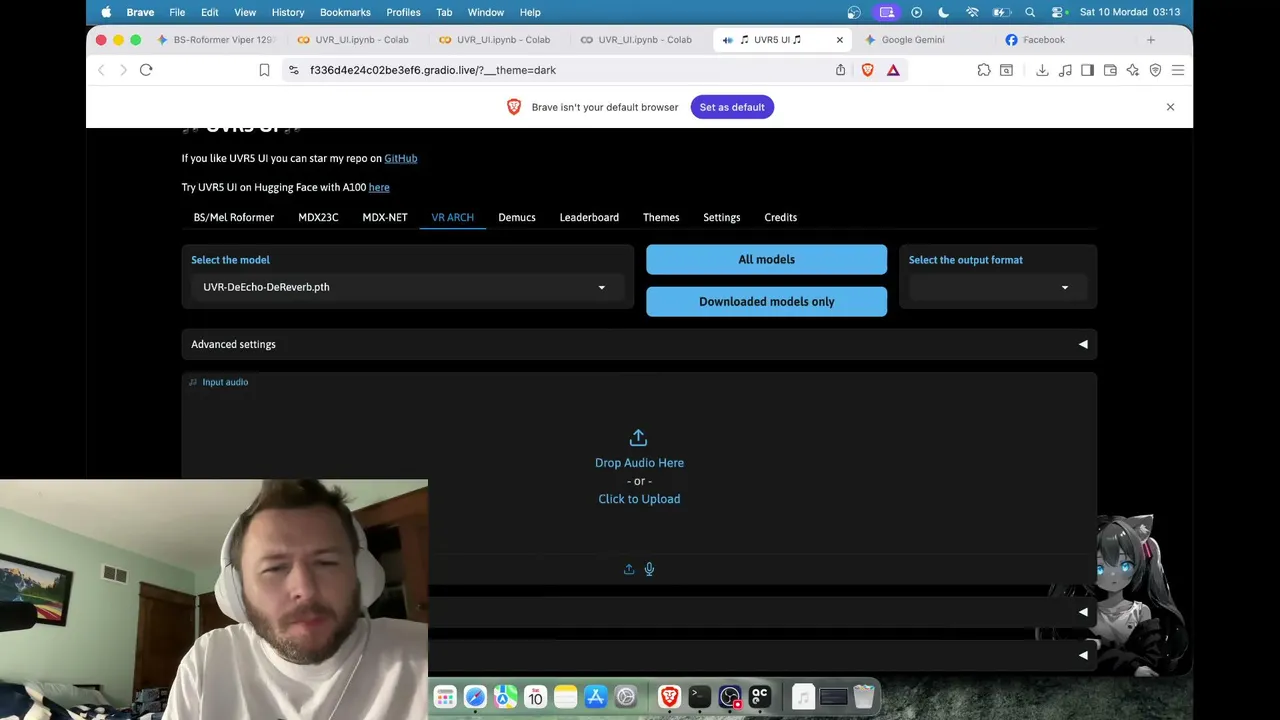Dismiss the default browser notification bar
This screenshot has width=1280, height=720.
[x=1170, y=107]
